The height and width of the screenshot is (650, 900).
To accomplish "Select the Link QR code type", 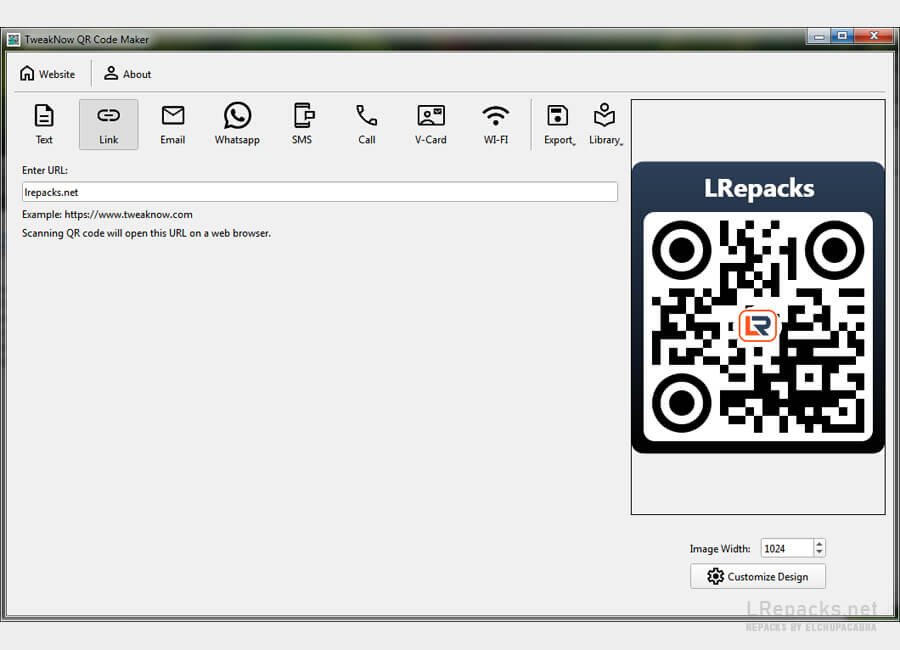I will (x=108, y=124).
